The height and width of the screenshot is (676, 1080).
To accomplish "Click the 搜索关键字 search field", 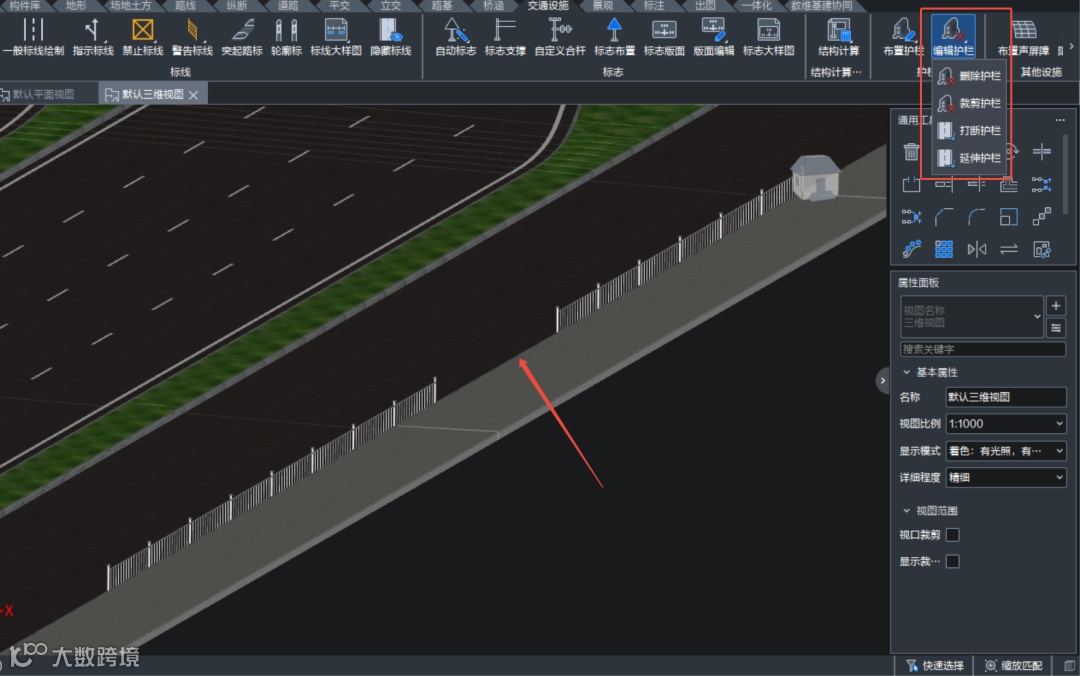I will (x=982, y=349).
